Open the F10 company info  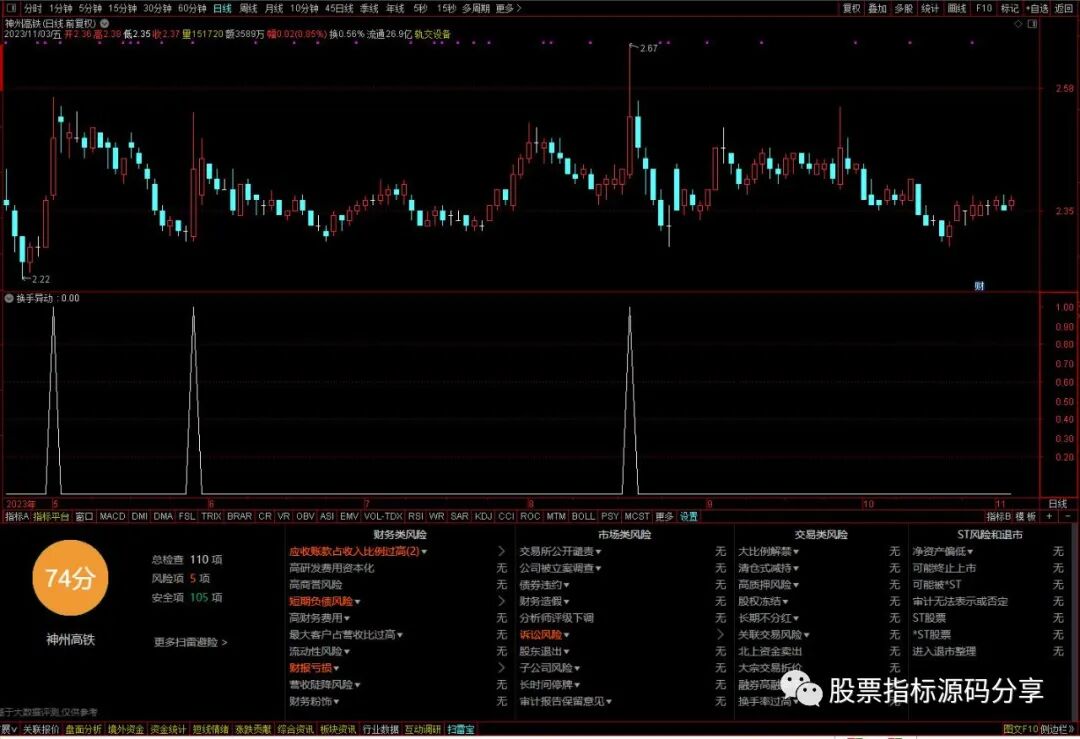[984, 8]
